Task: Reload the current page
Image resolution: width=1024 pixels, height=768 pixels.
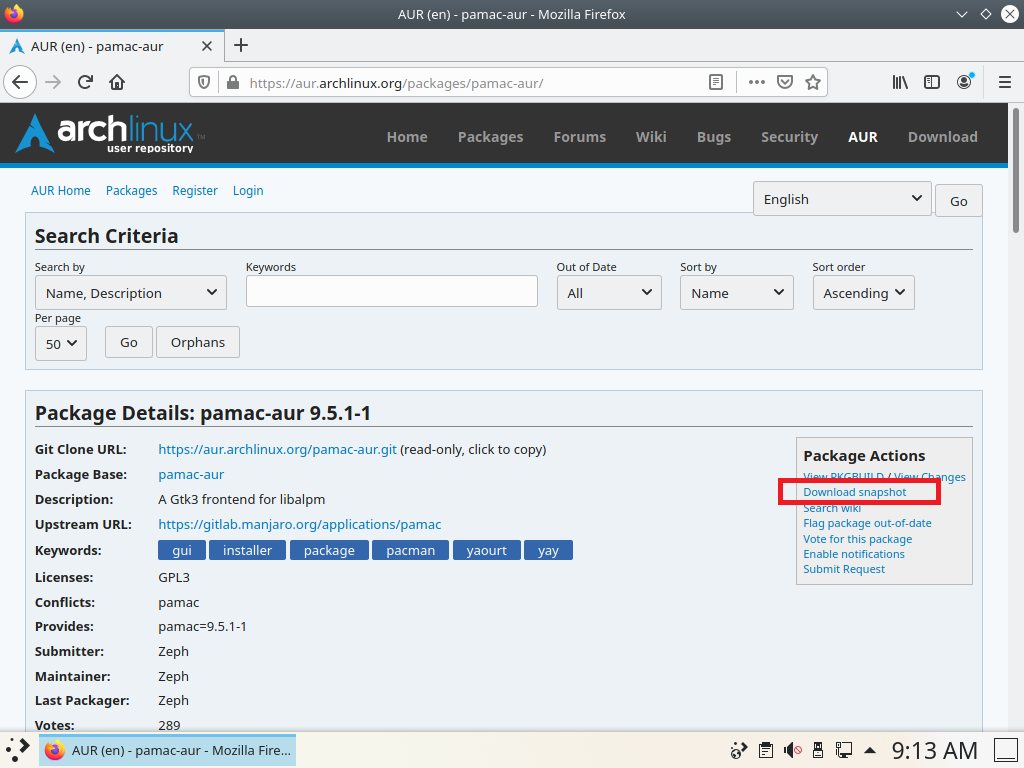Action: (85, 82)
